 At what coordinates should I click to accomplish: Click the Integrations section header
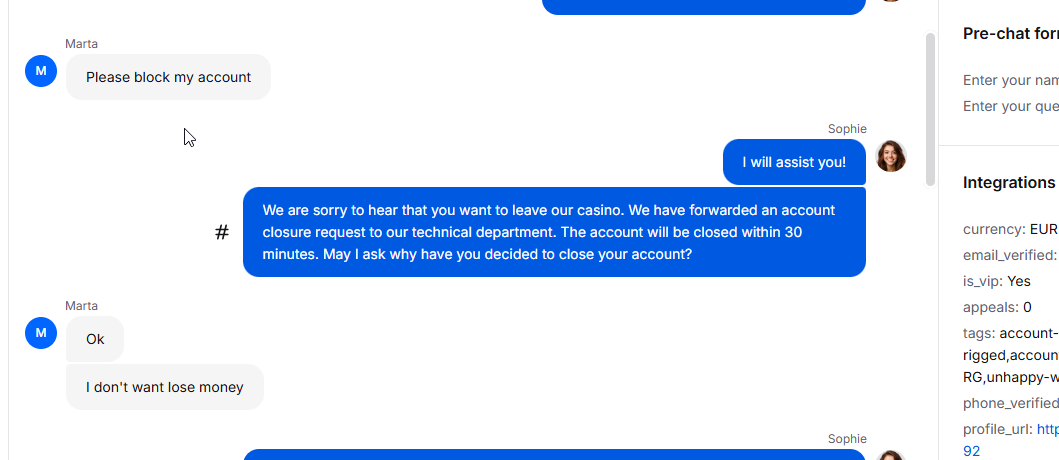tap(1008, 182)
